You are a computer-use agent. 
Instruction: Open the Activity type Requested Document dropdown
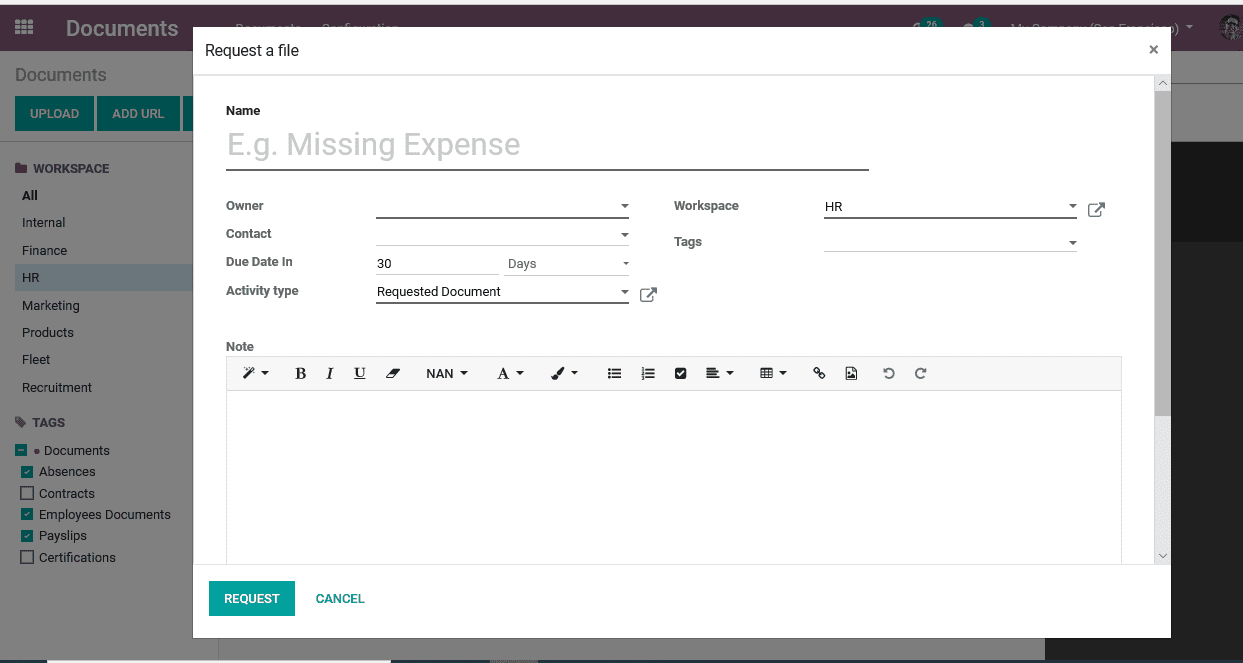click(x=502, y=292)
